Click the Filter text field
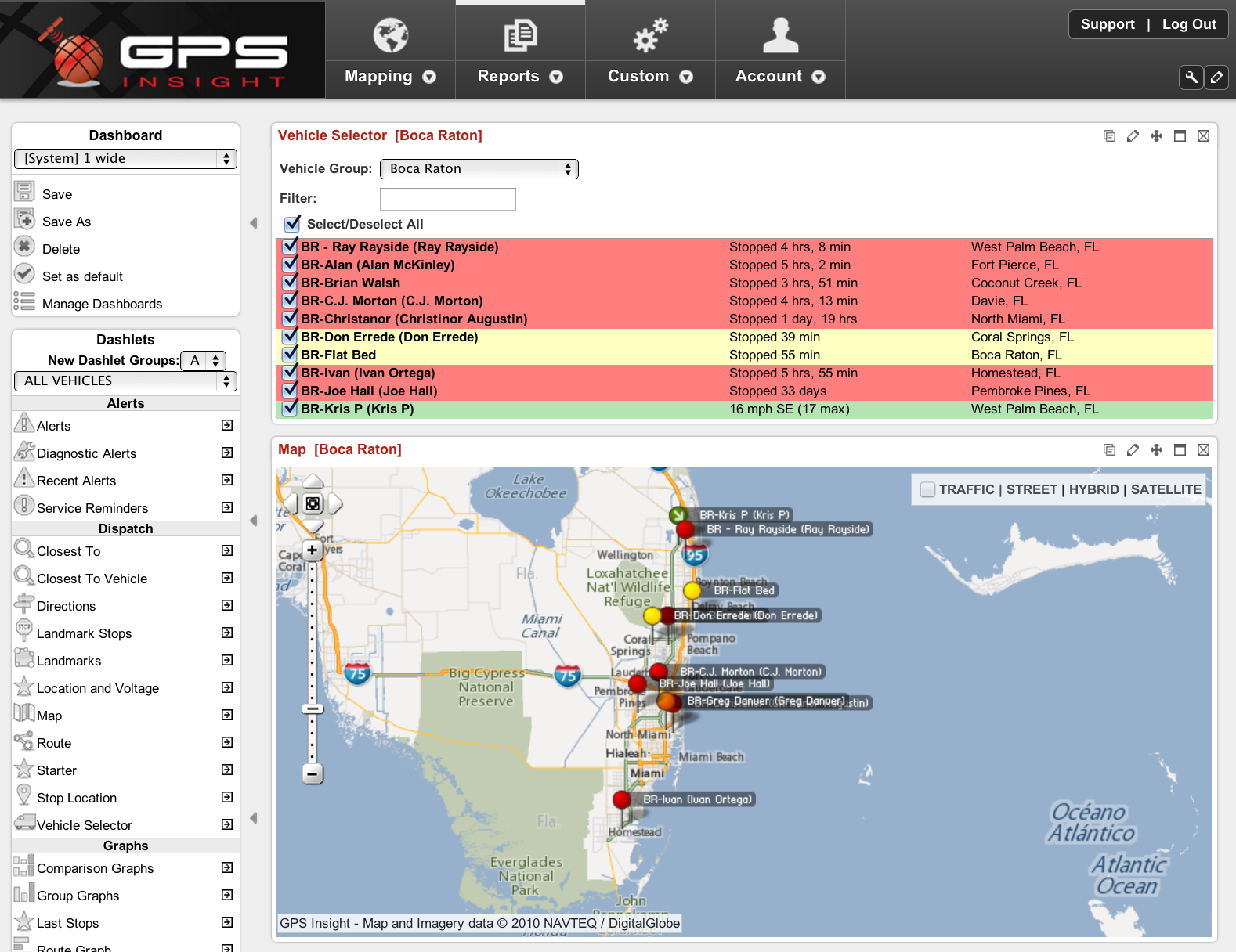Image resolution: width=1236 pixels, height=952 pixels. 447,200
